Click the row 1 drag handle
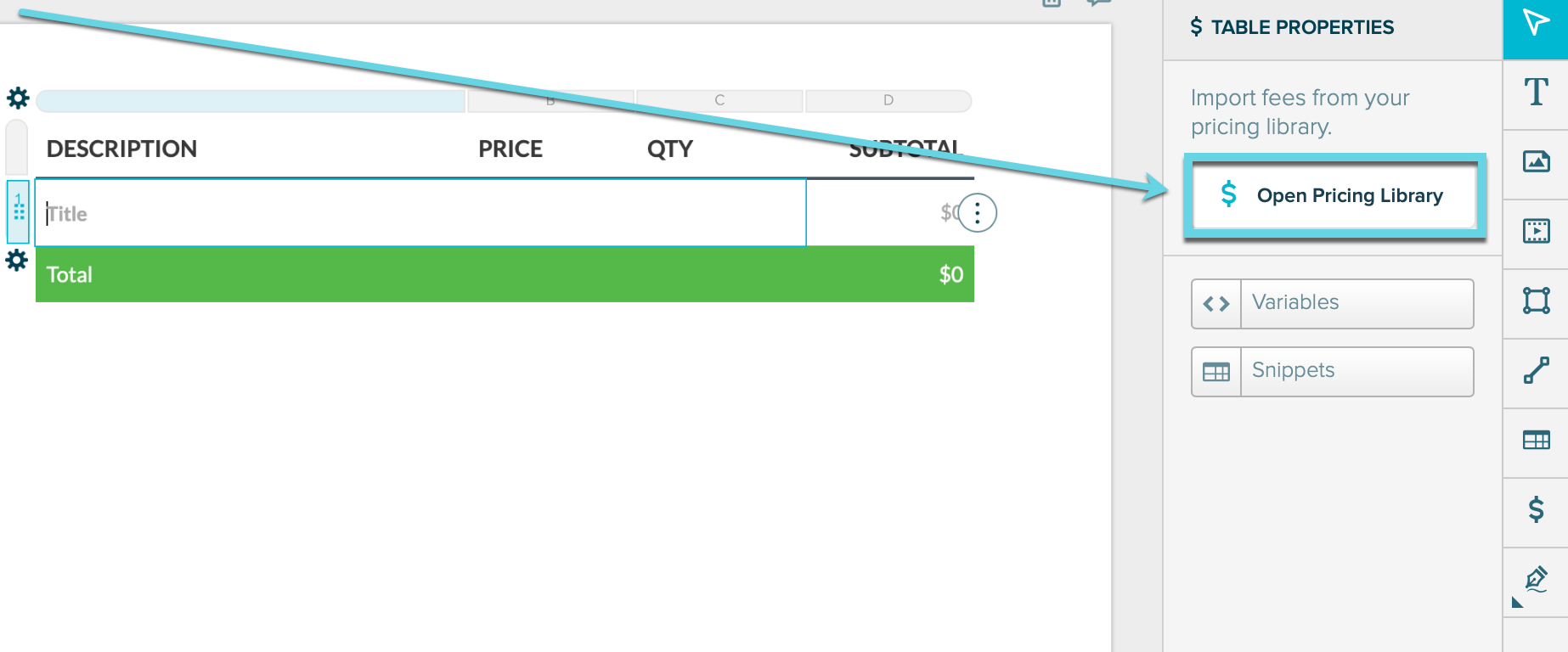 click(x=18, y=211)
